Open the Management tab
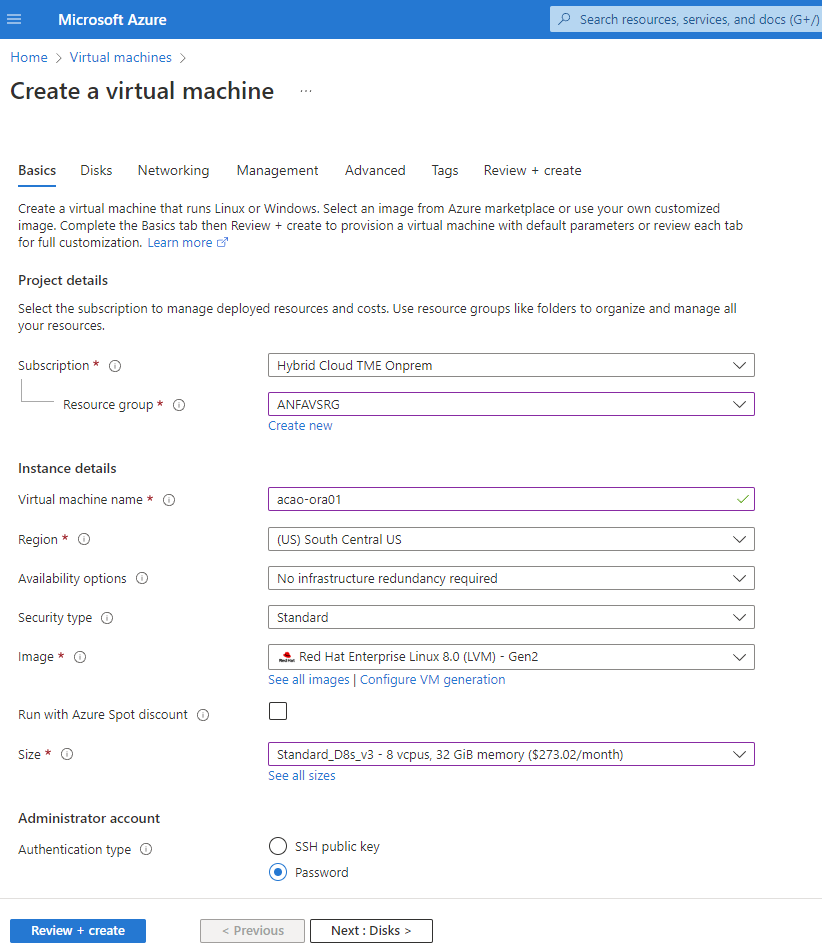 (277, 171)
